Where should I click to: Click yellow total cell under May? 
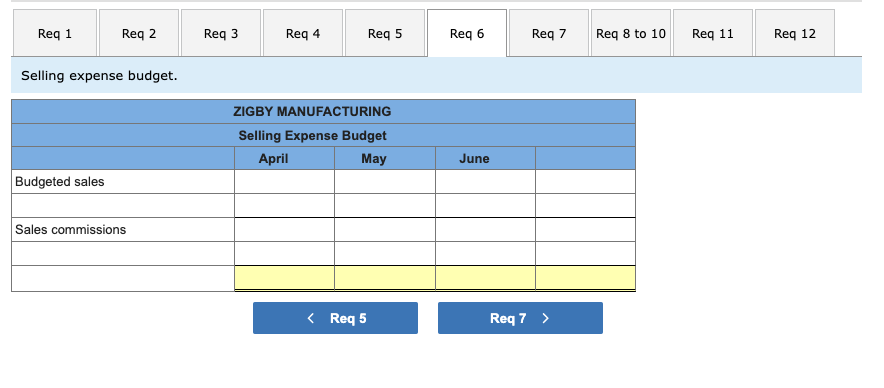[x=385, y=278]
